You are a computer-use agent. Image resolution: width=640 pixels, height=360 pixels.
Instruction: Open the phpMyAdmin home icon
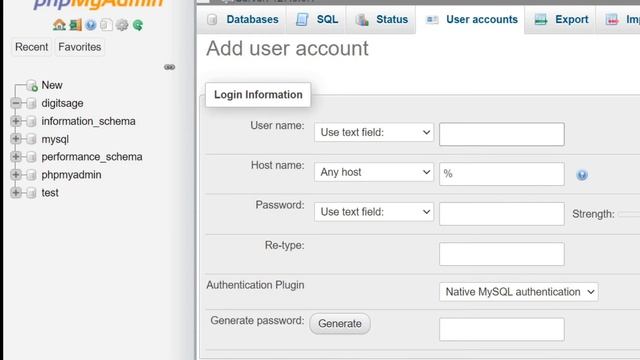(59, 25)
